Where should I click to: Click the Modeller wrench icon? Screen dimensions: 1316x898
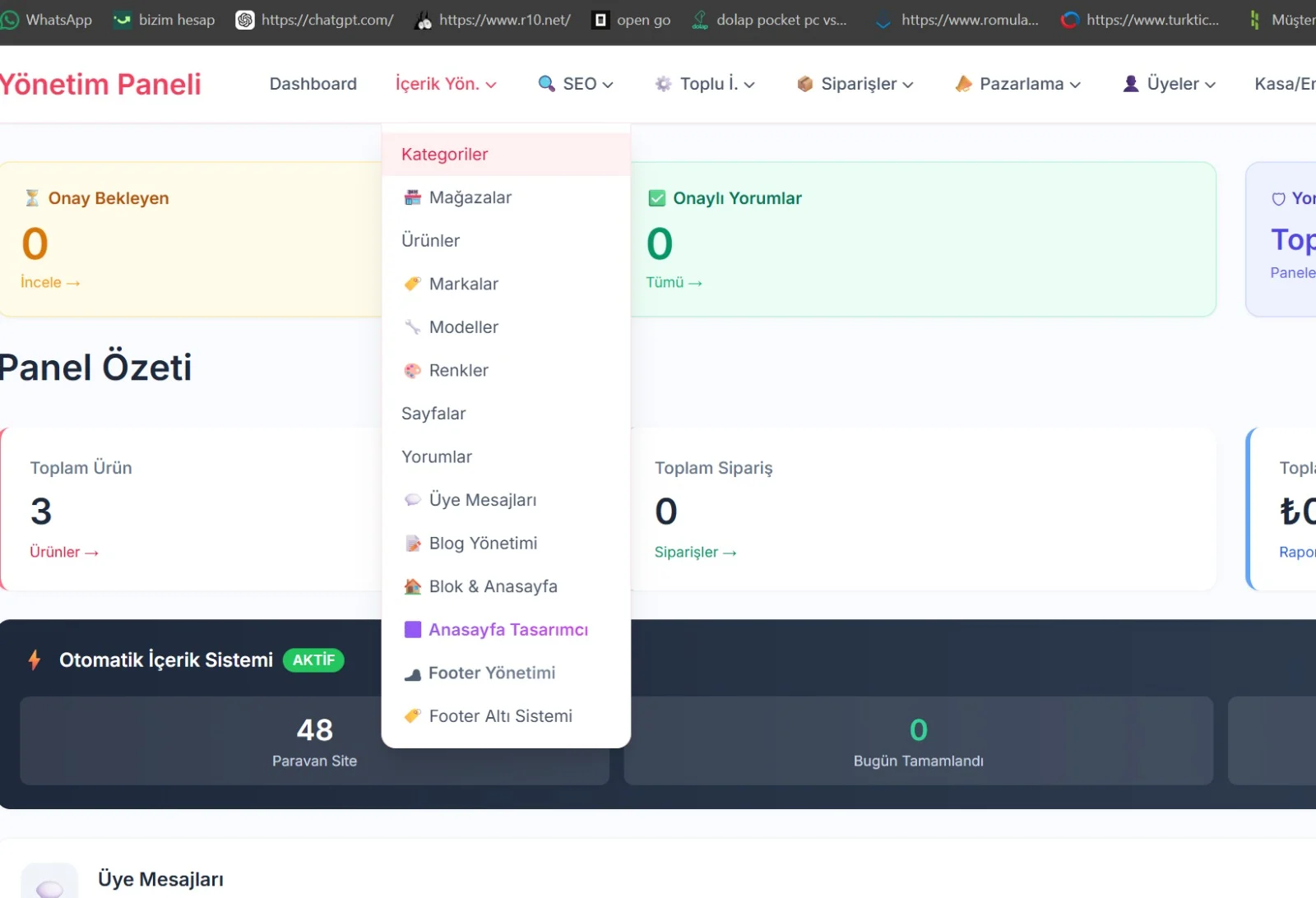pos(412,327)
